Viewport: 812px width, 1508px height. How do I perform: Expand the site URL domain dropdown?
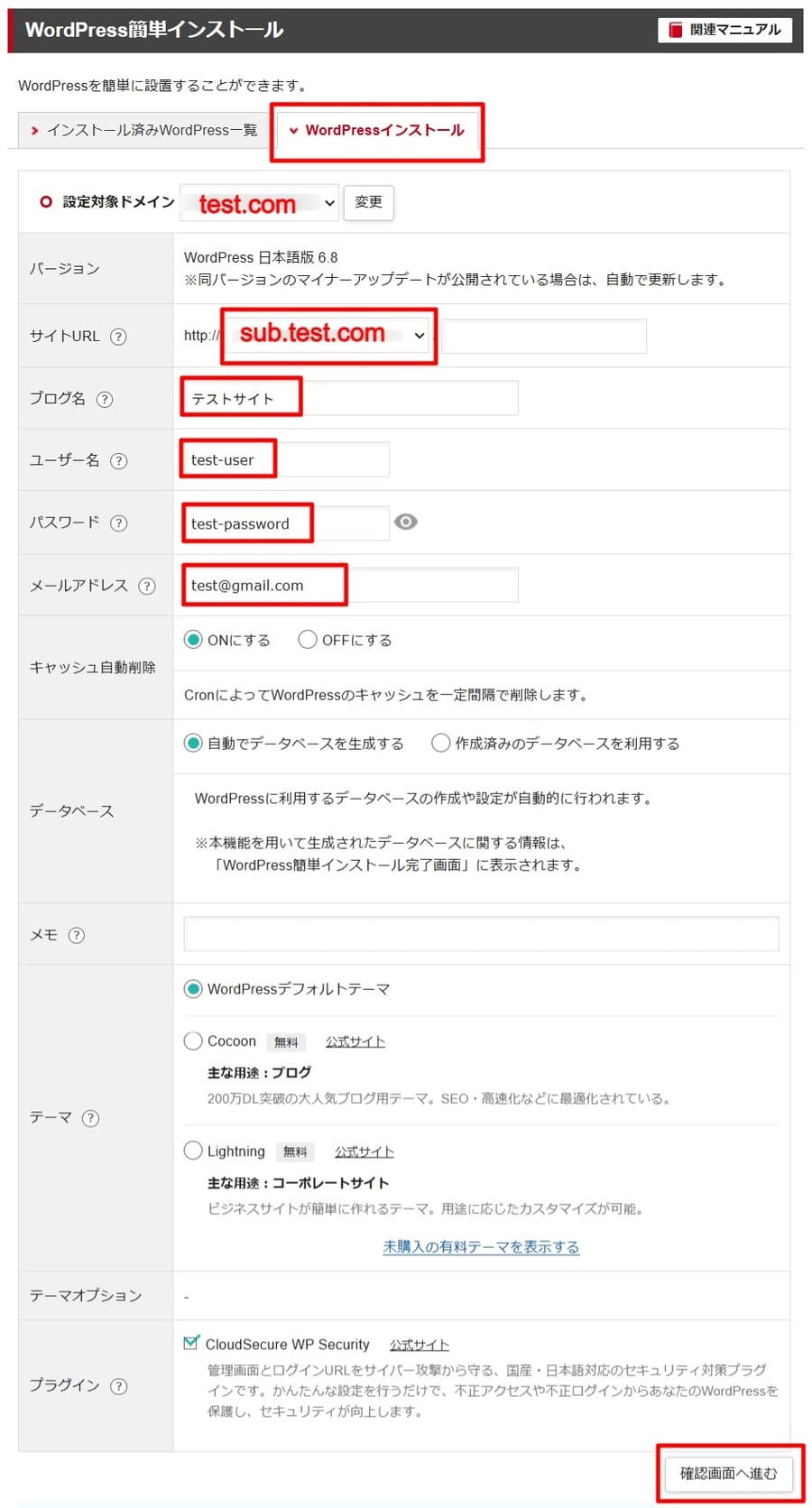click(328, 336)
